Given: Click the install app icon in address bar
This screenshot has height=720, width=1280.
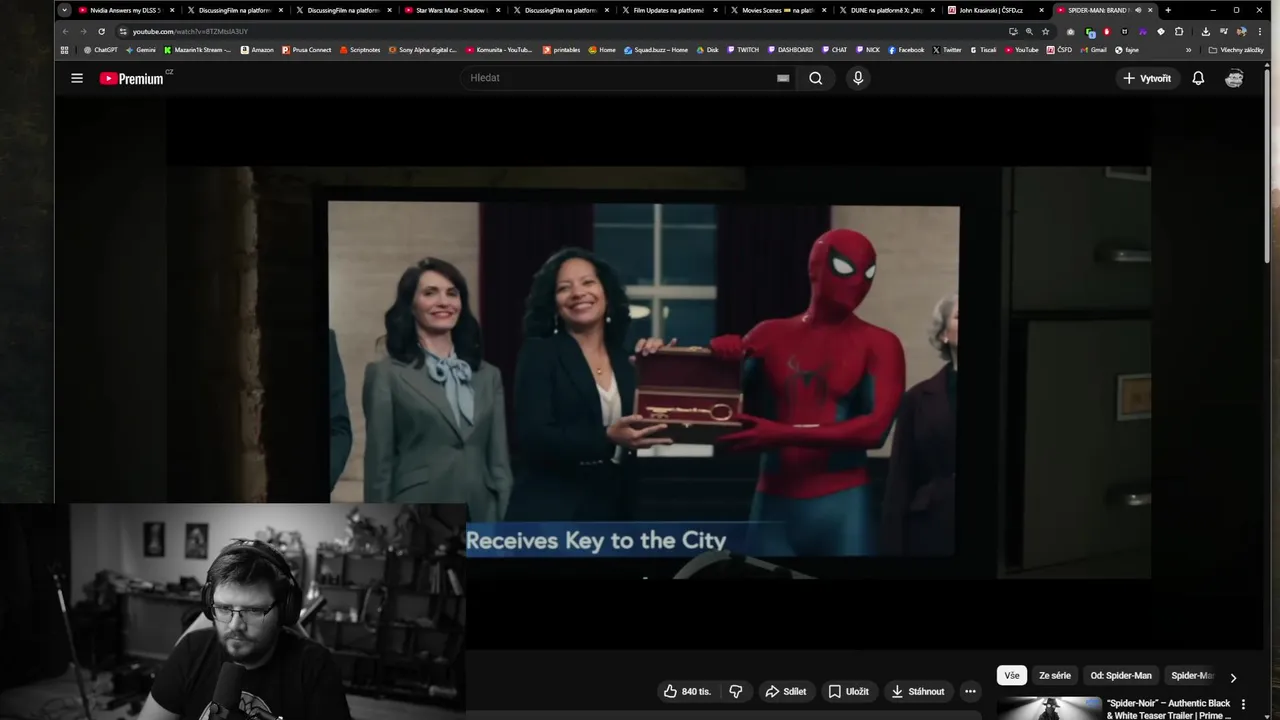Looking at the screenshot, I should pyautogui.click(x=1013, y=31).
